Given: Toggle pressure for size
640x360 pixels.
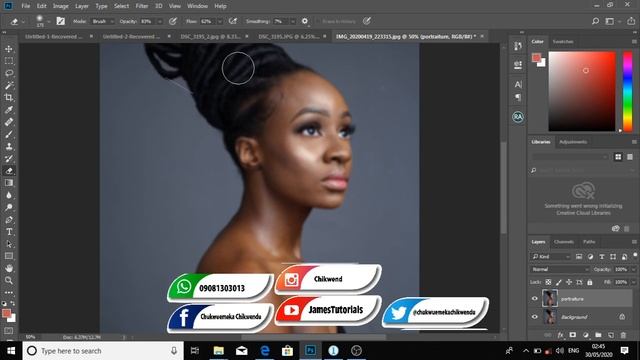Looking at the screenshot, I should click(367, 21).
